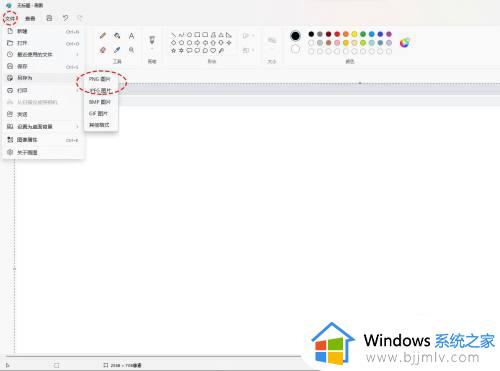Pick the Line shape
The height and width of the screenshot is (371, 500).
coord(173,35)
